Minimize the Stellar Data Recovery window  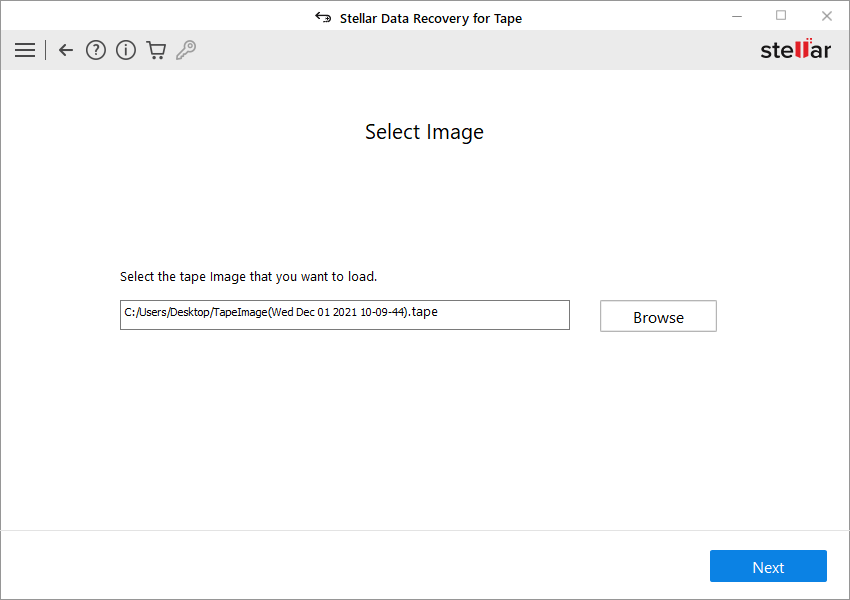pyautogui.click(x=735, y=16)
